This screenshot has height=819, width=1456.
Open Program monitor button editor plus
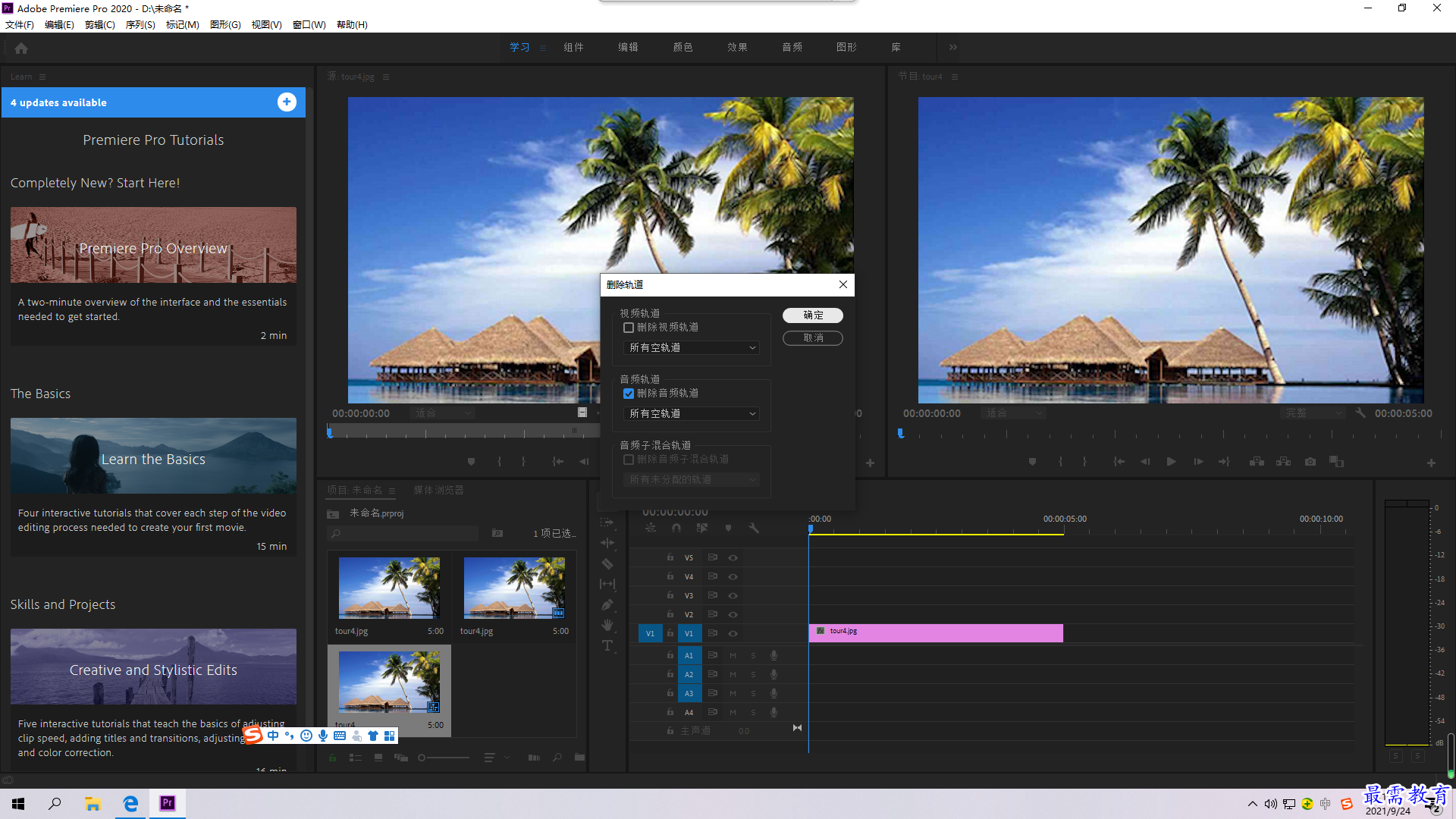click(1431, 463)
